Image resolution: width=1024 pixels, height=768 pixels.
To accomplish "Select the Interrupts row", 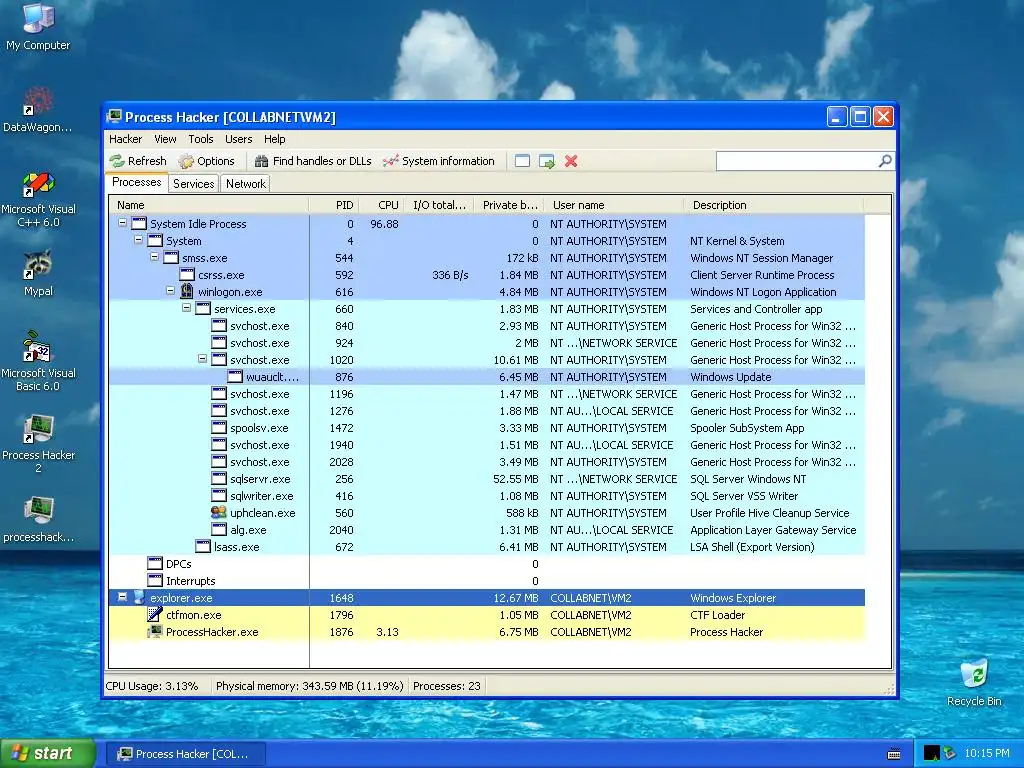I will [487, 581].
